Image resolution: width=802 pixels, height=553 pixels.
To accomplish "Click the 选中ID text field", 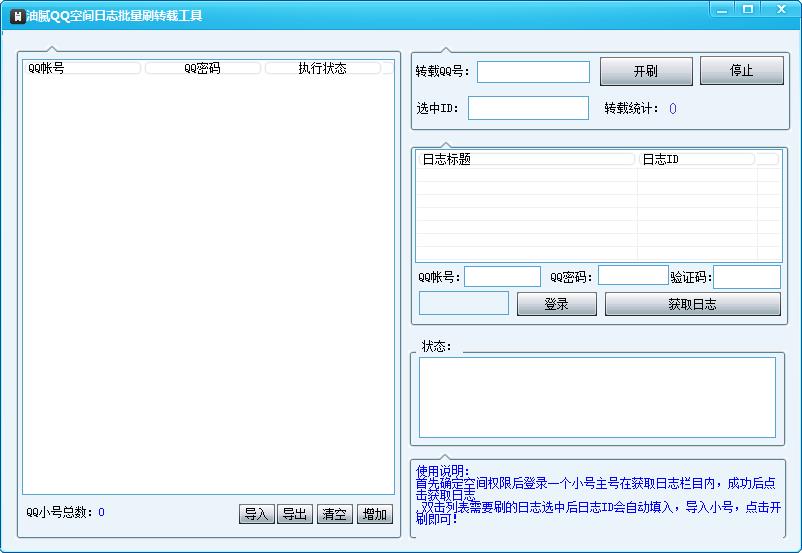I will pos(528,108).
